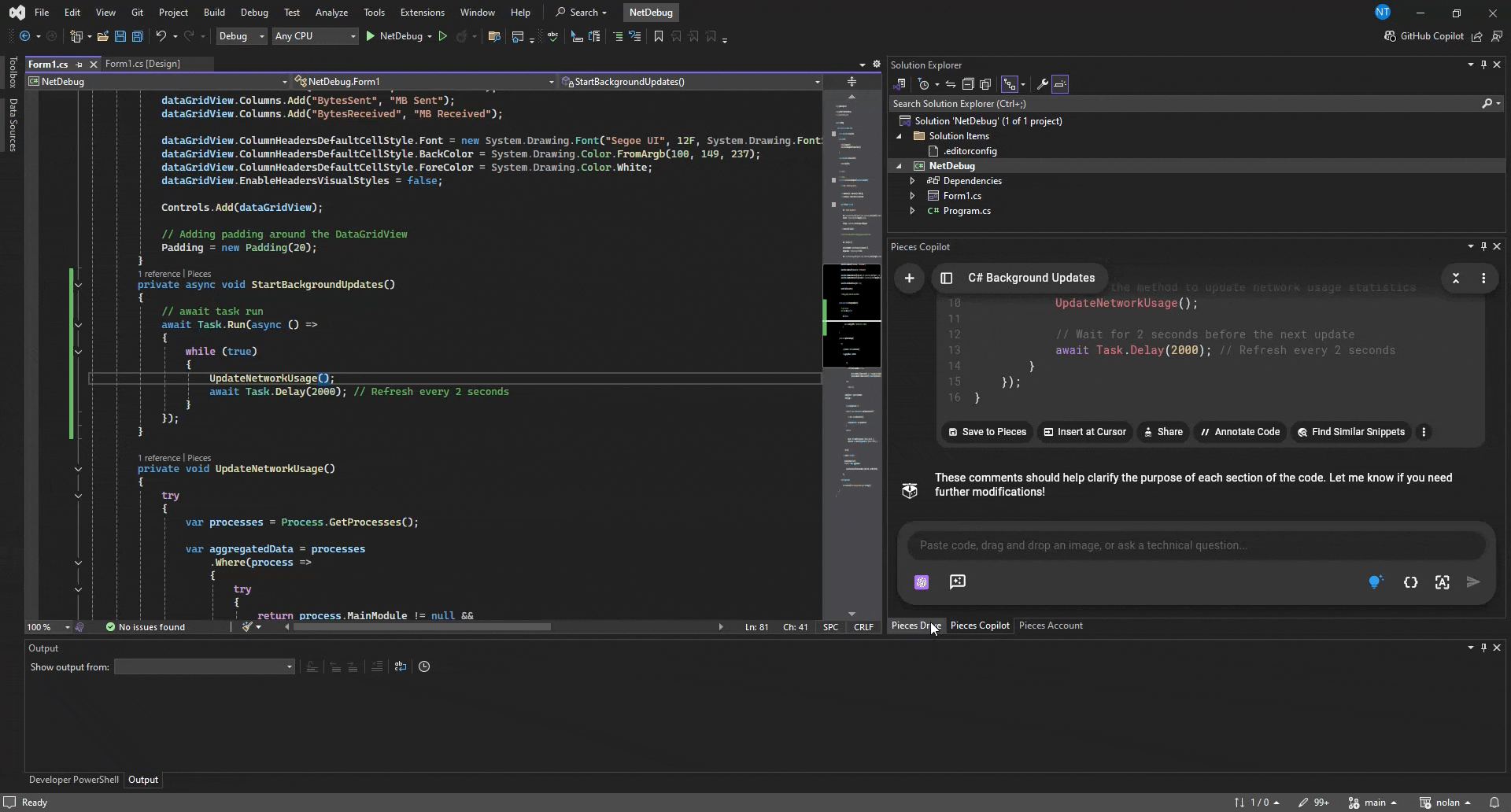Screen dimensions: 1511x812
Task: Click the Open File folder icon
Action: click(102, 36)
